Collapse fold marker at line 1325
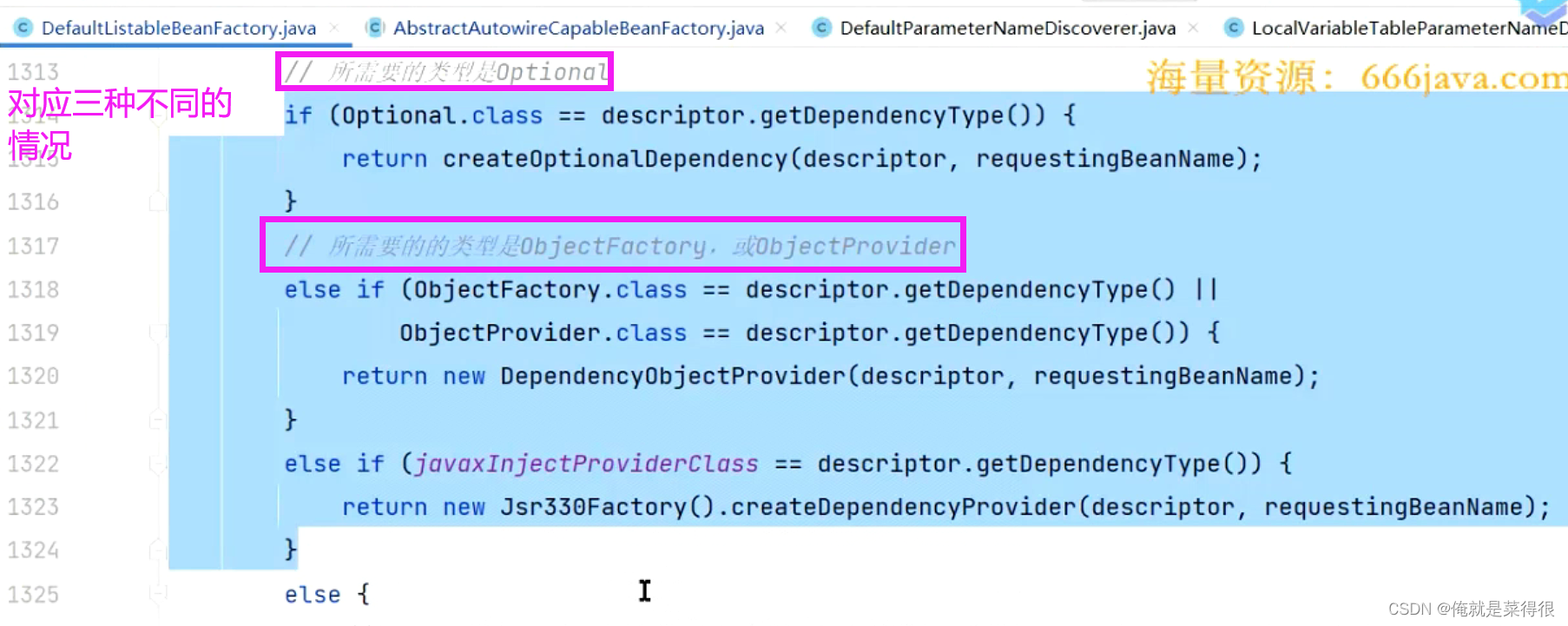1568x626 pixels. click(158, 594)
